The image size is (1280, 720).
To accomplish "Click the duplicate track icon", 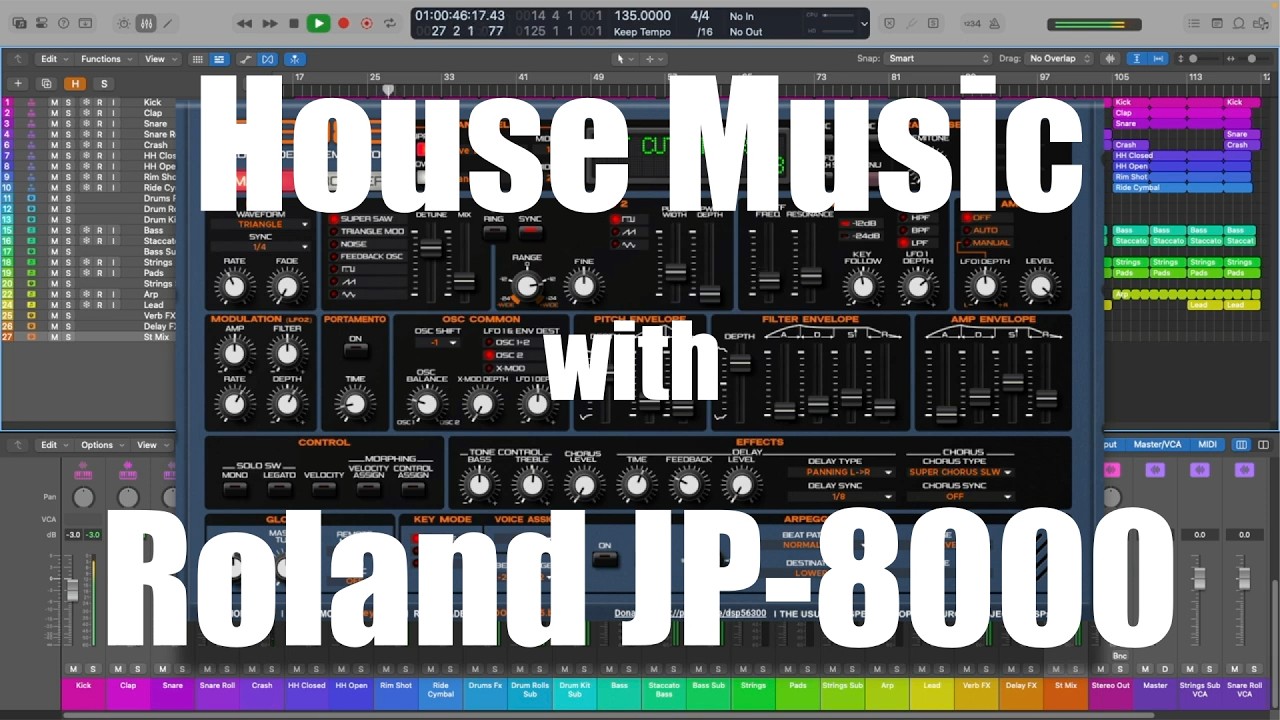I will coord(45,84).
